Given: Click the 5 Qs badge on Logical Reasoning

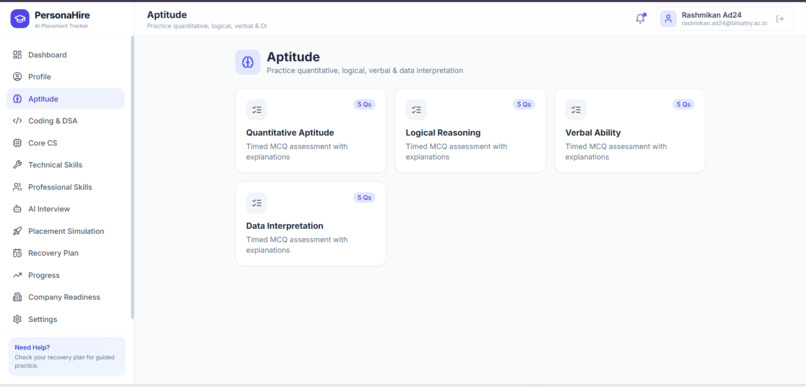Looking at the screenshot, I should (x=524, y=104).
